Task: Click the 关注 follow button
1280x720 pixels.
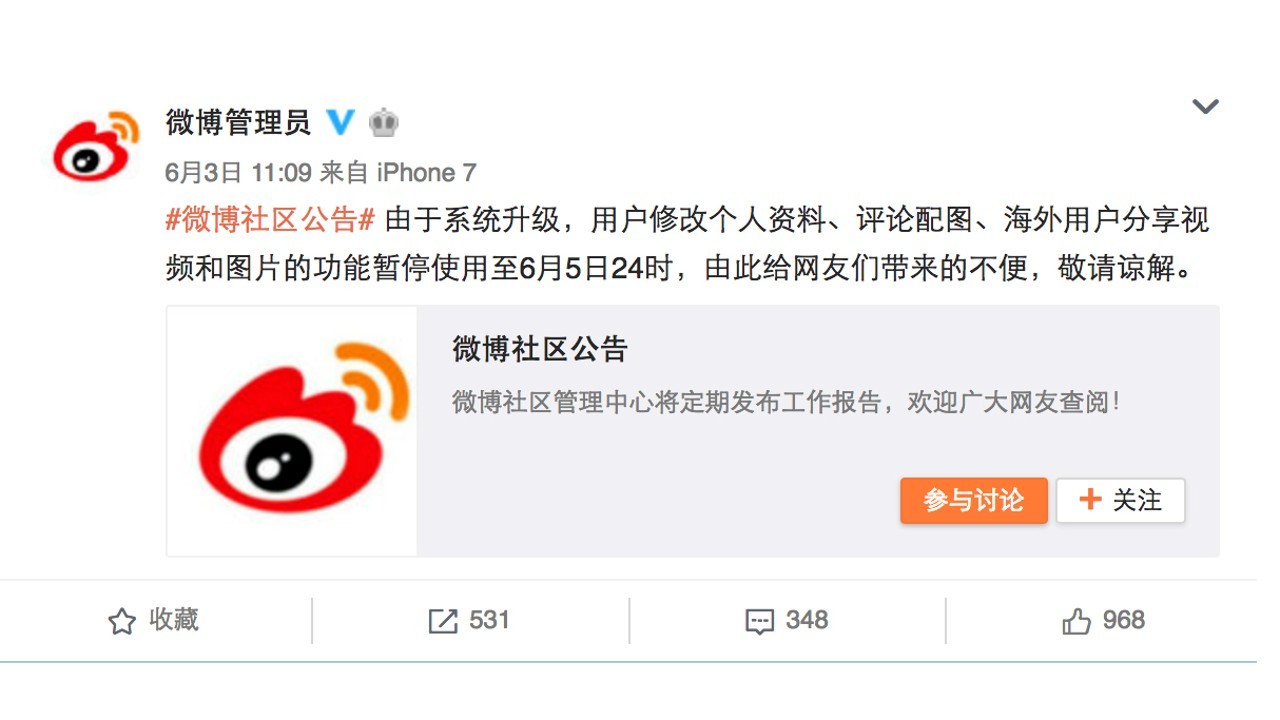Action: click(1121, 500)
